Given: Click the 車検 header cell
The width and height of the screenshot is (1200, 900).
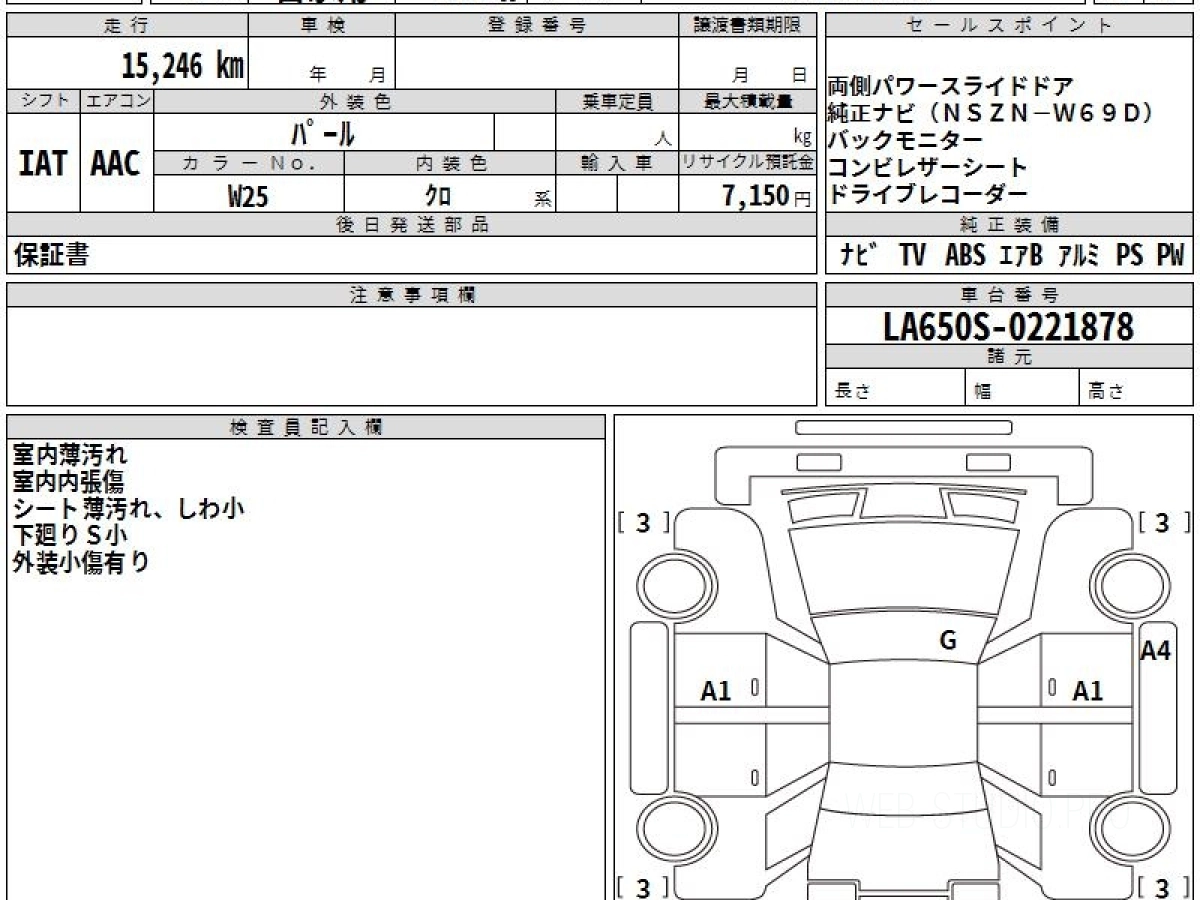Looking at the screenshot, I should [322, 26].
